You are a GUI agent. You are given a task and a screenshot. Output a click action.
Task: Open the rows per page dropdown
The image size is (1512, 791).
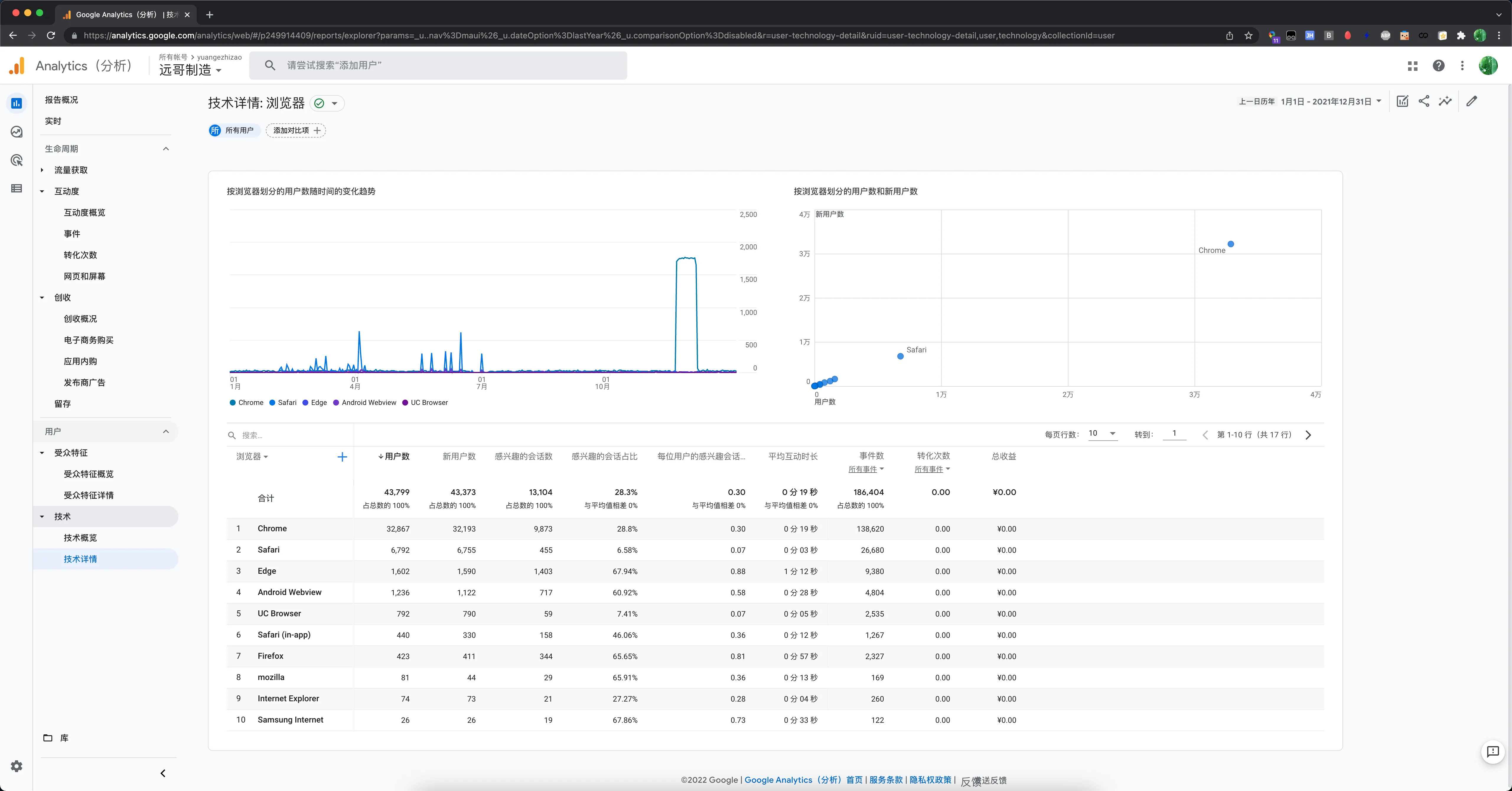click(x=1102, y=434)
